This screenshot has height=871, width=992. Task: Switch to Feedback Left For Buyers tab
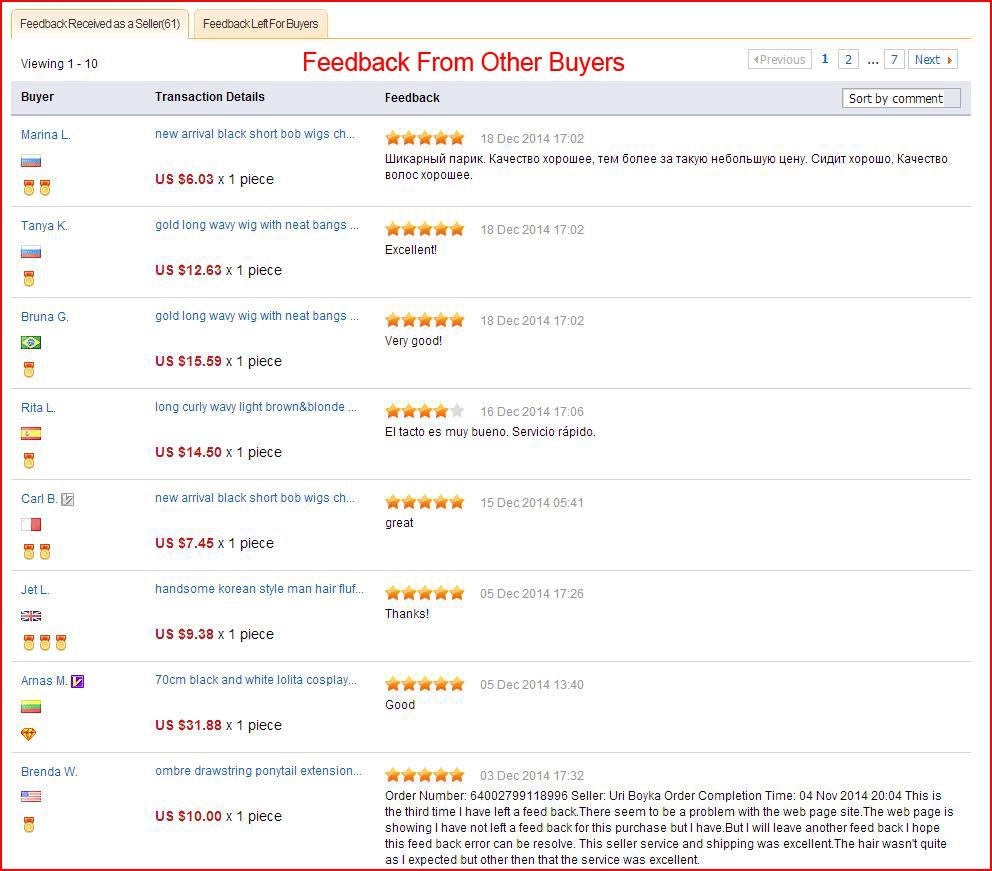pyautogui.click(x=260, y=24)
